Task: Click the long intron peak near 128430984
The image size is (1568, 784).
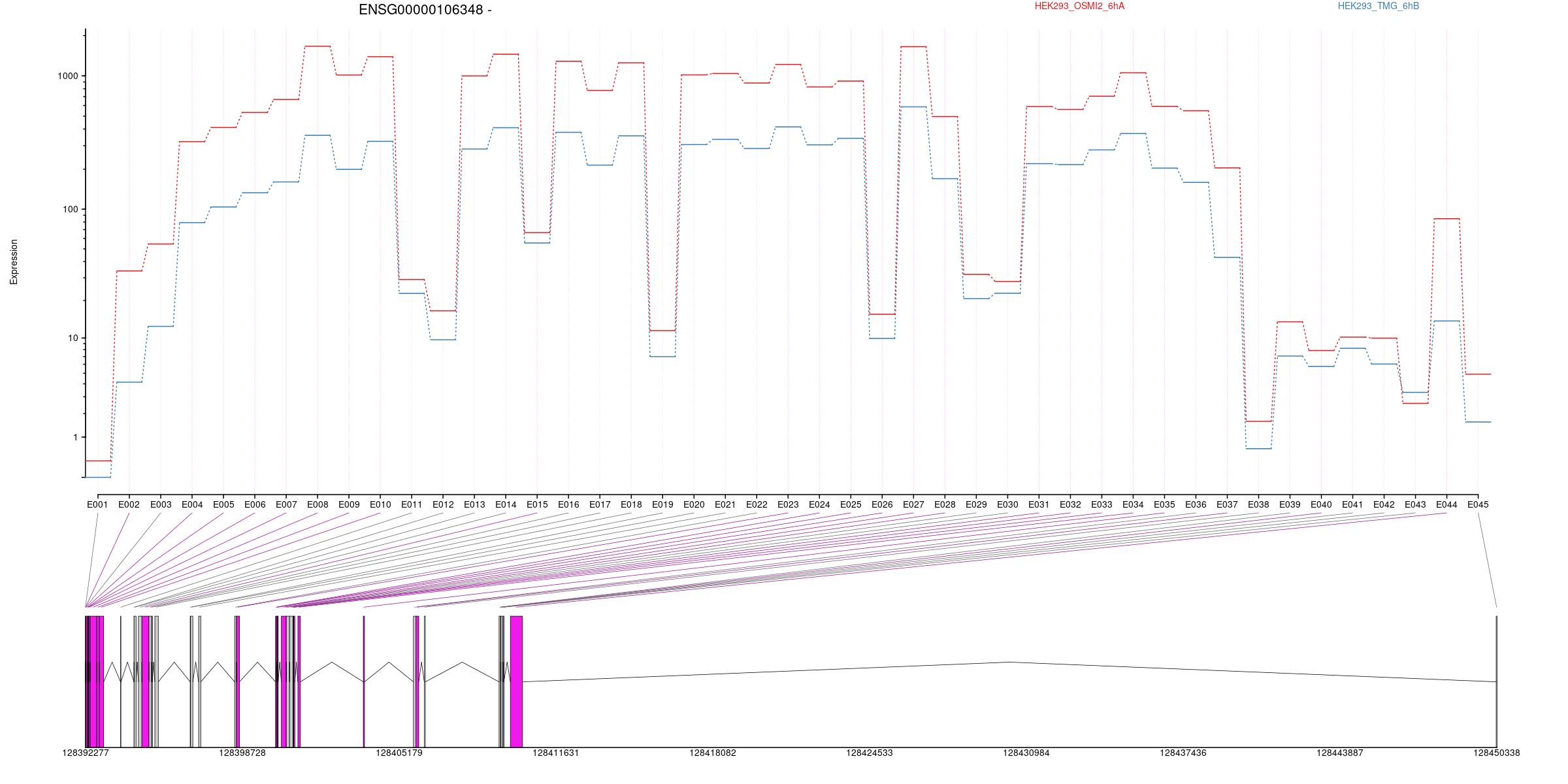Action: [x=1009, y=662]
